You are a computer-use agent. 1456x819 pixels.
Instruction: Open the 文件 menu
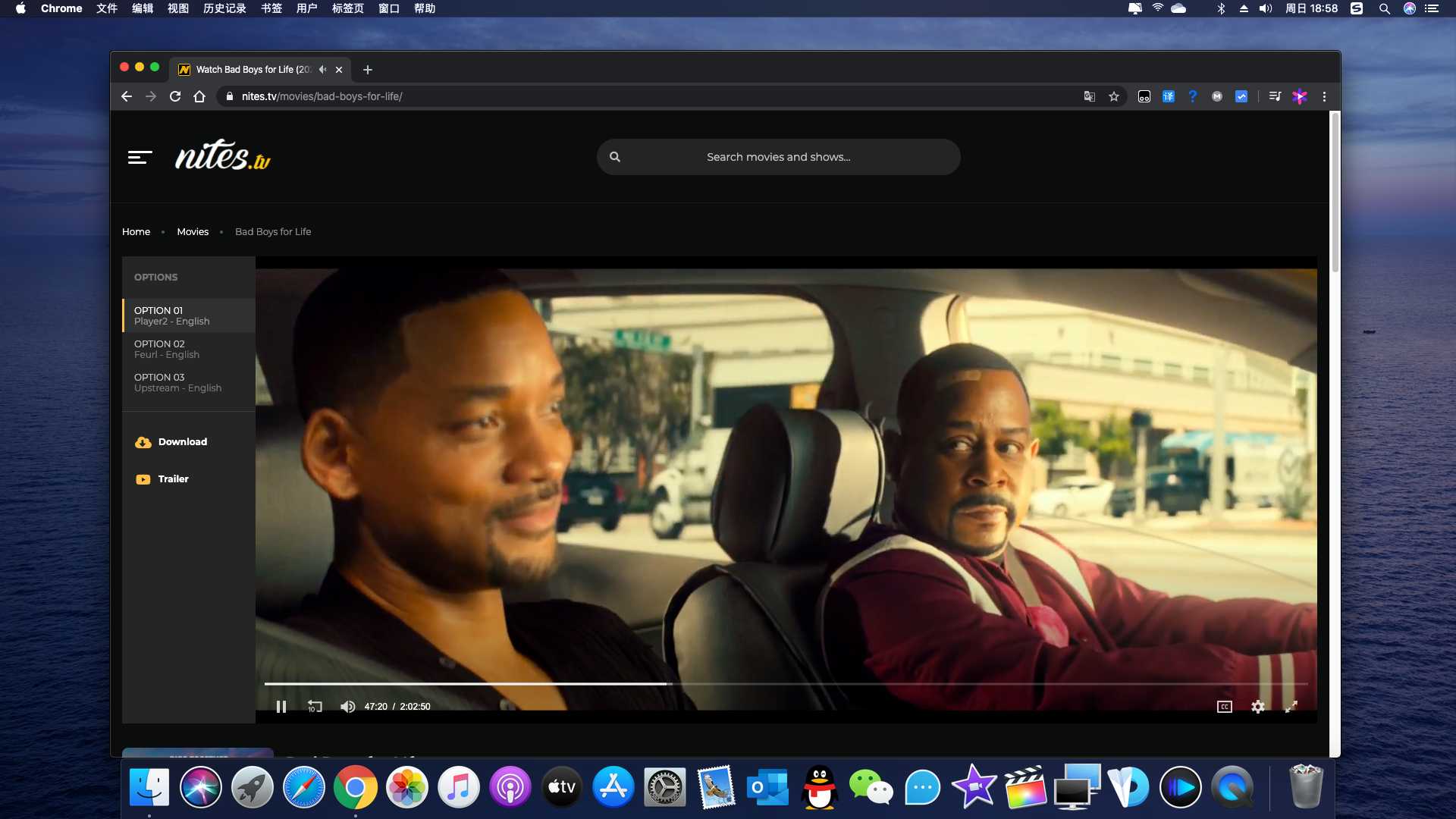click(x=107, y=8)
